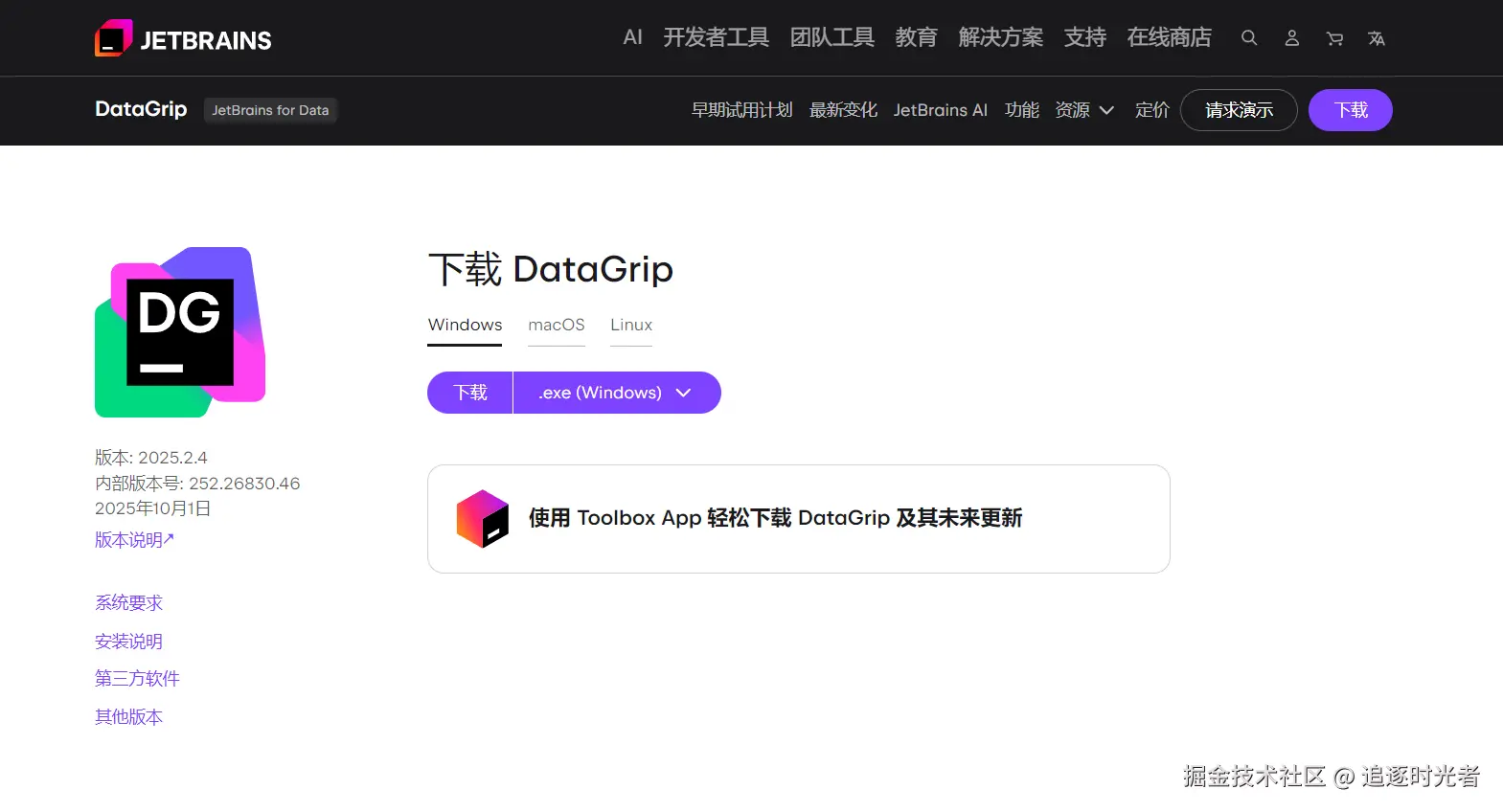Open the 功能 page
Viewport: 1503px width, 812px height.
click(1022, 110)
